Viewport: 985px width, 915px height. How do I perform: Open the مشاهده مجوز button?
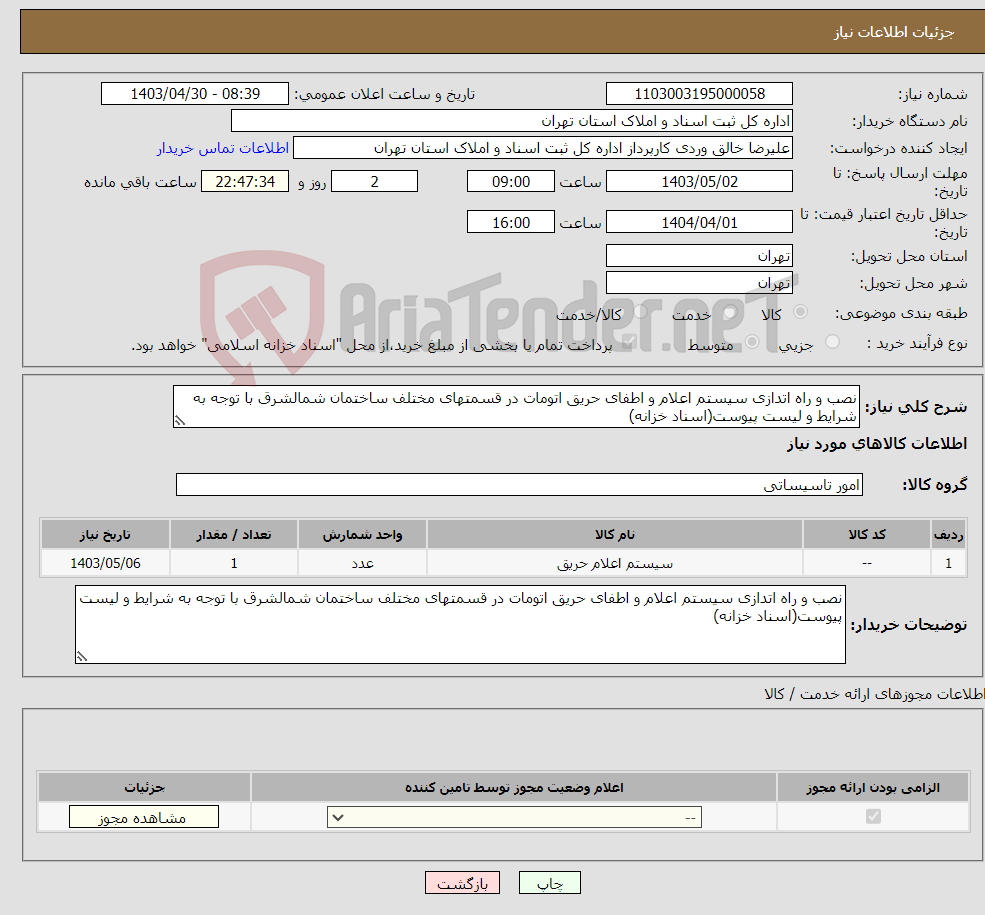point(144,817)
